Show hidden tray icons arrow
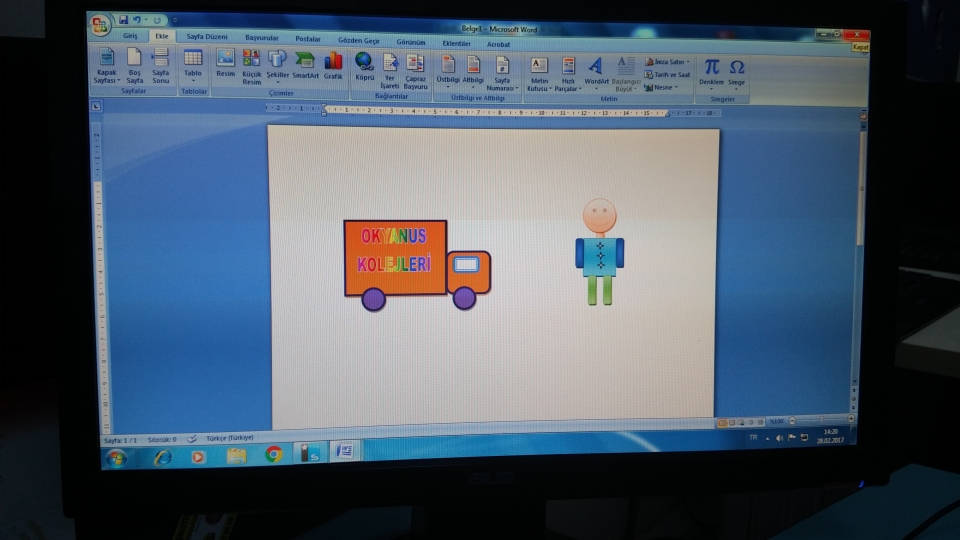This screenshot has height=540, width=960. (767, 438)
